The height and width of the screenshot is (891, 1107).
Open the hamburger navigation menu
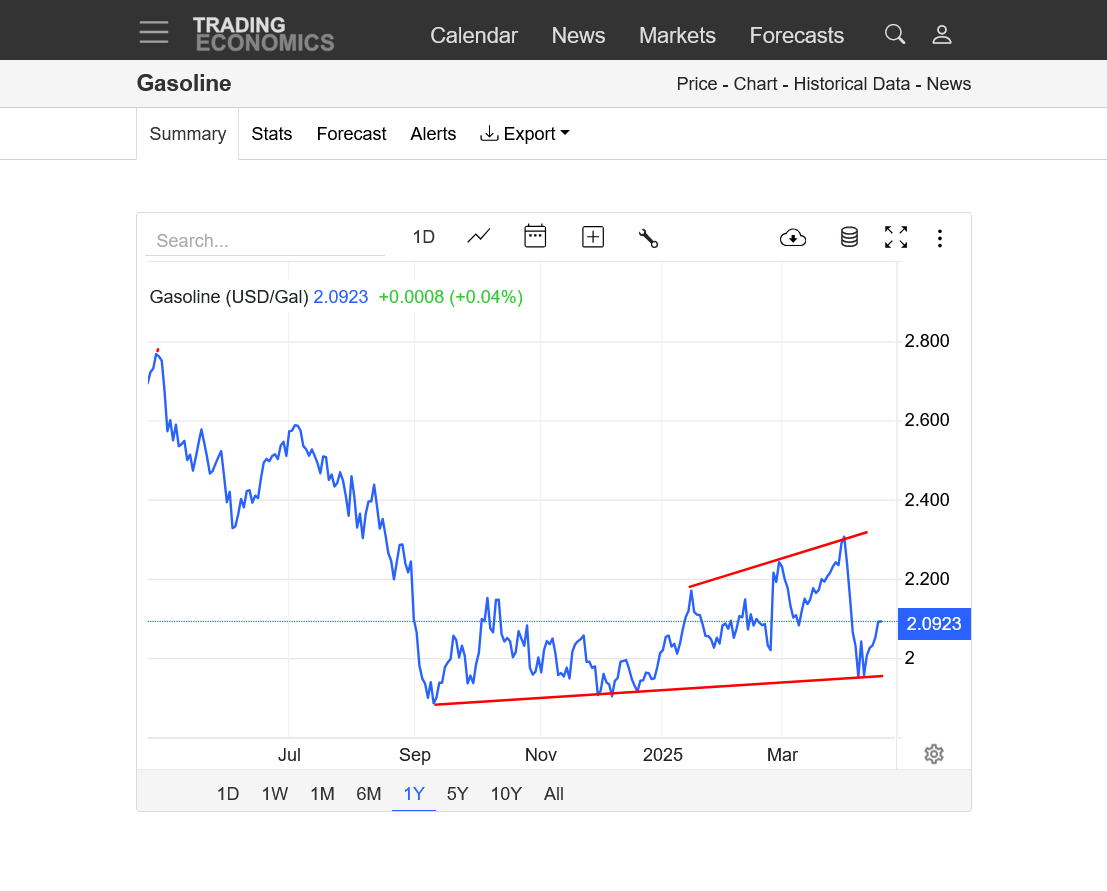click(x=154, y=33)
